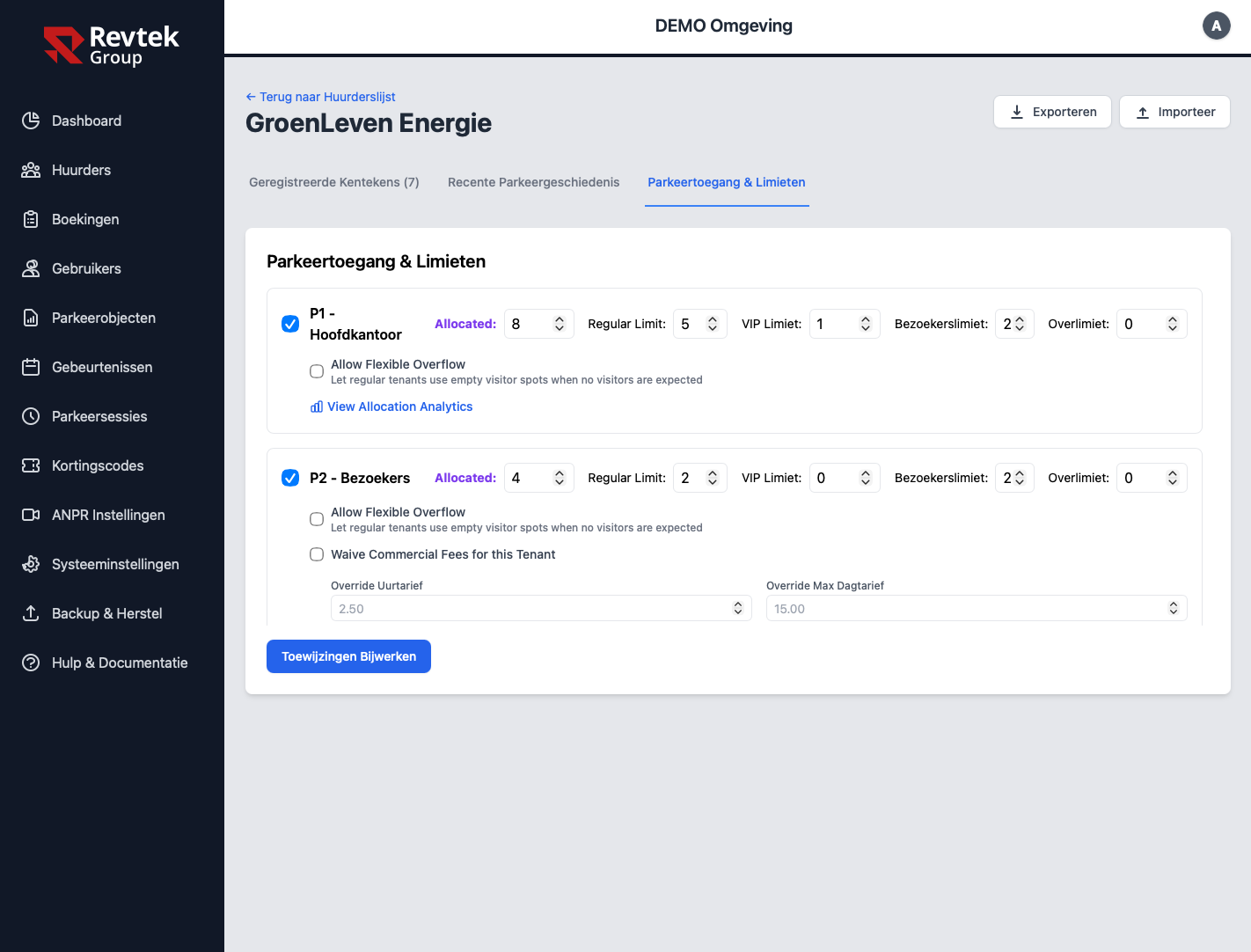Viewport: 1251px width, 952px height.
Task: Click the Override Uurtarief stepper arrows
Action: tap(738, 608)
